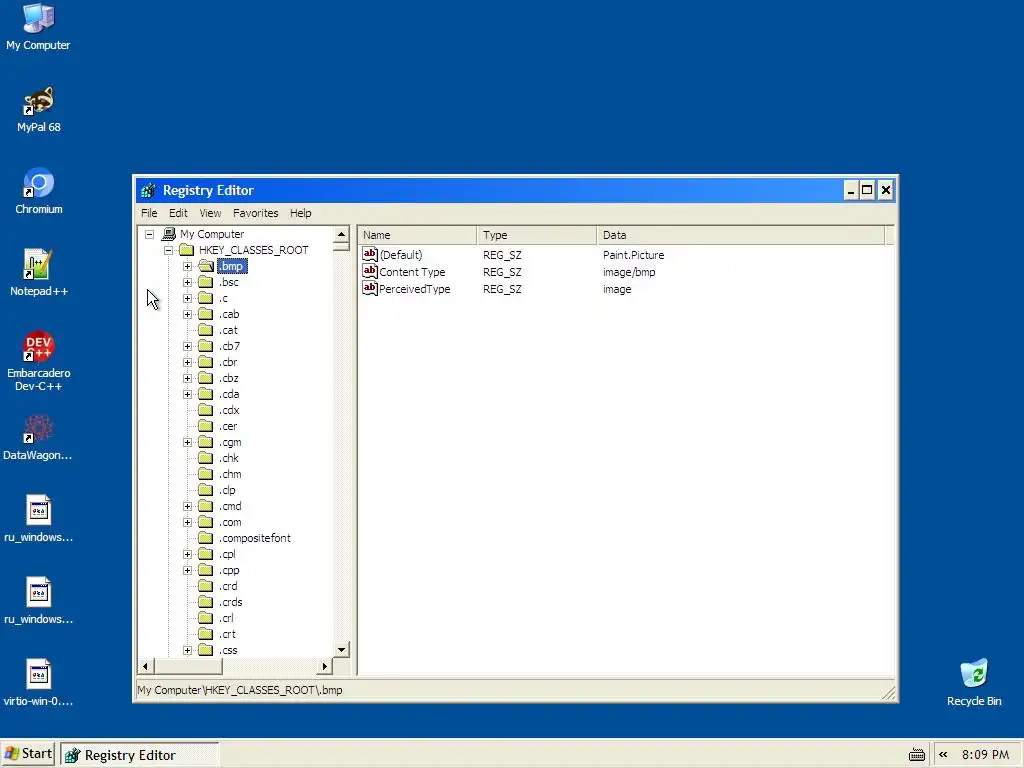Click Registry Editor taskbar button

tap(139, 755)
